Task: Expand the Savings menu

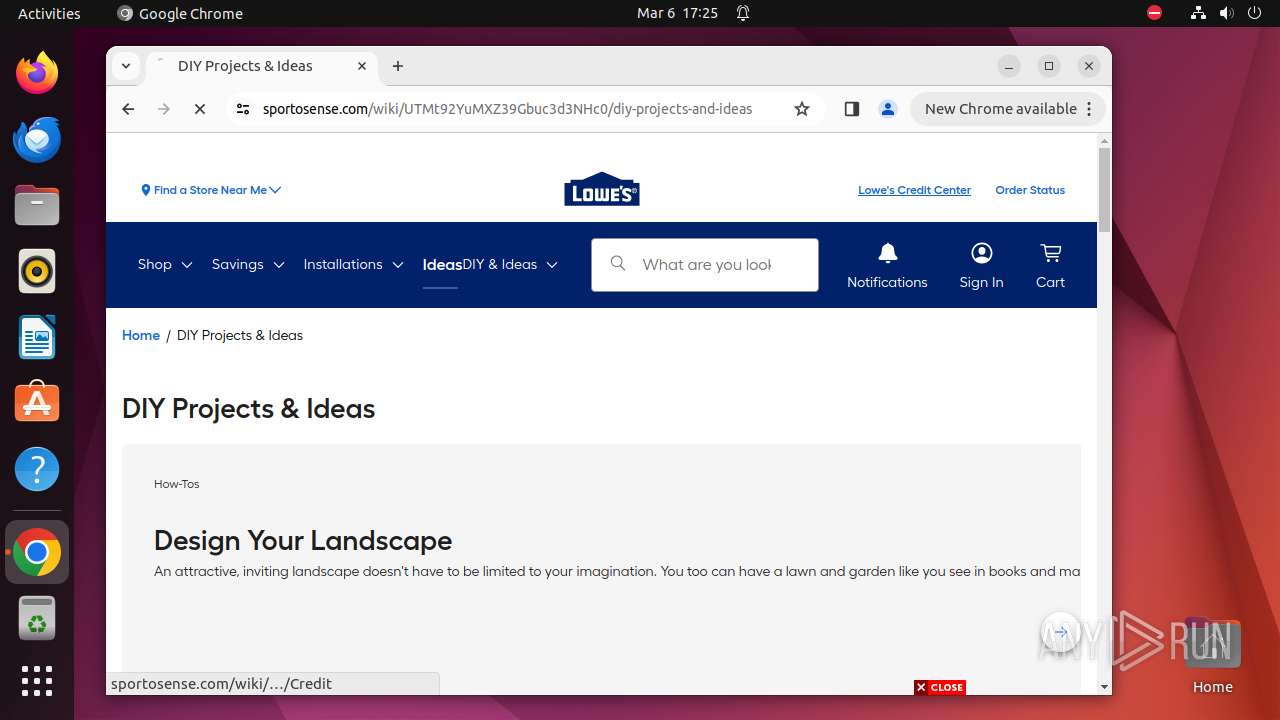Action: pyautogui.click(x=248, y=264)
